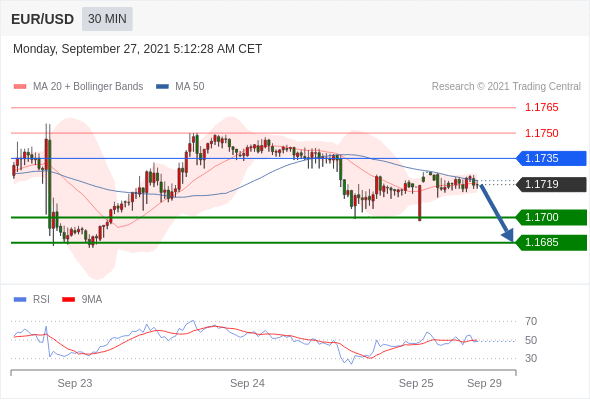Image resolution: width=590 pixels, height=400 pixels.
Task: Click the 'RSI' legend label
Action: click(x=41, y=300)
